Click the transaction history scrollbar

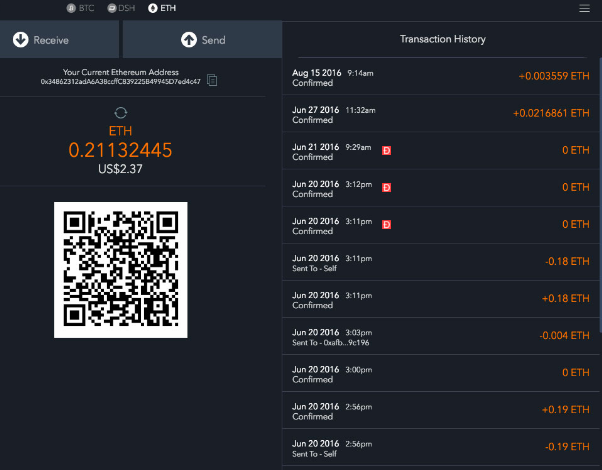click(600, 195)
